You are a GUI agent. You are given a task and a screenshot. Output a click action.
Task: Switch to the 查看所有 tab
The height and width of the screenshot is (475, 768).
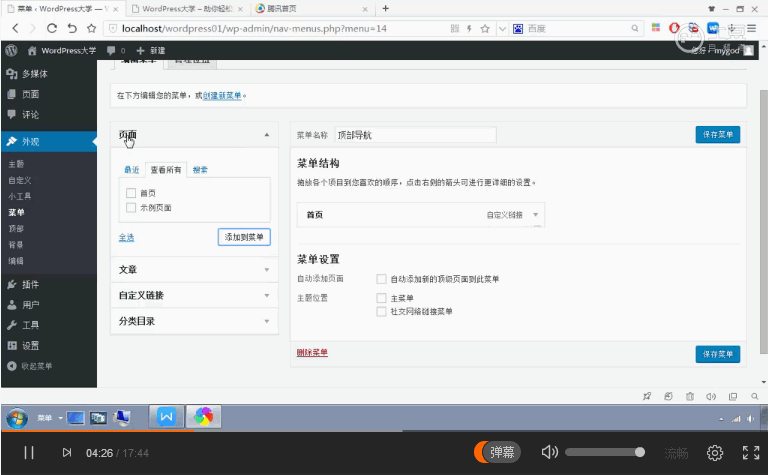pos(166,170)
